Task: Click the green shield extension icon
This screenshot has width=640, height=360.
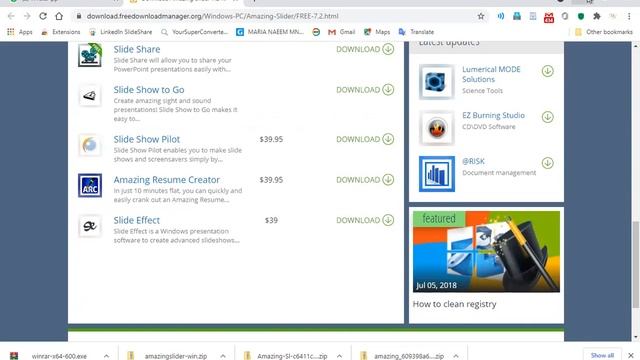Action: pos(581,16)
